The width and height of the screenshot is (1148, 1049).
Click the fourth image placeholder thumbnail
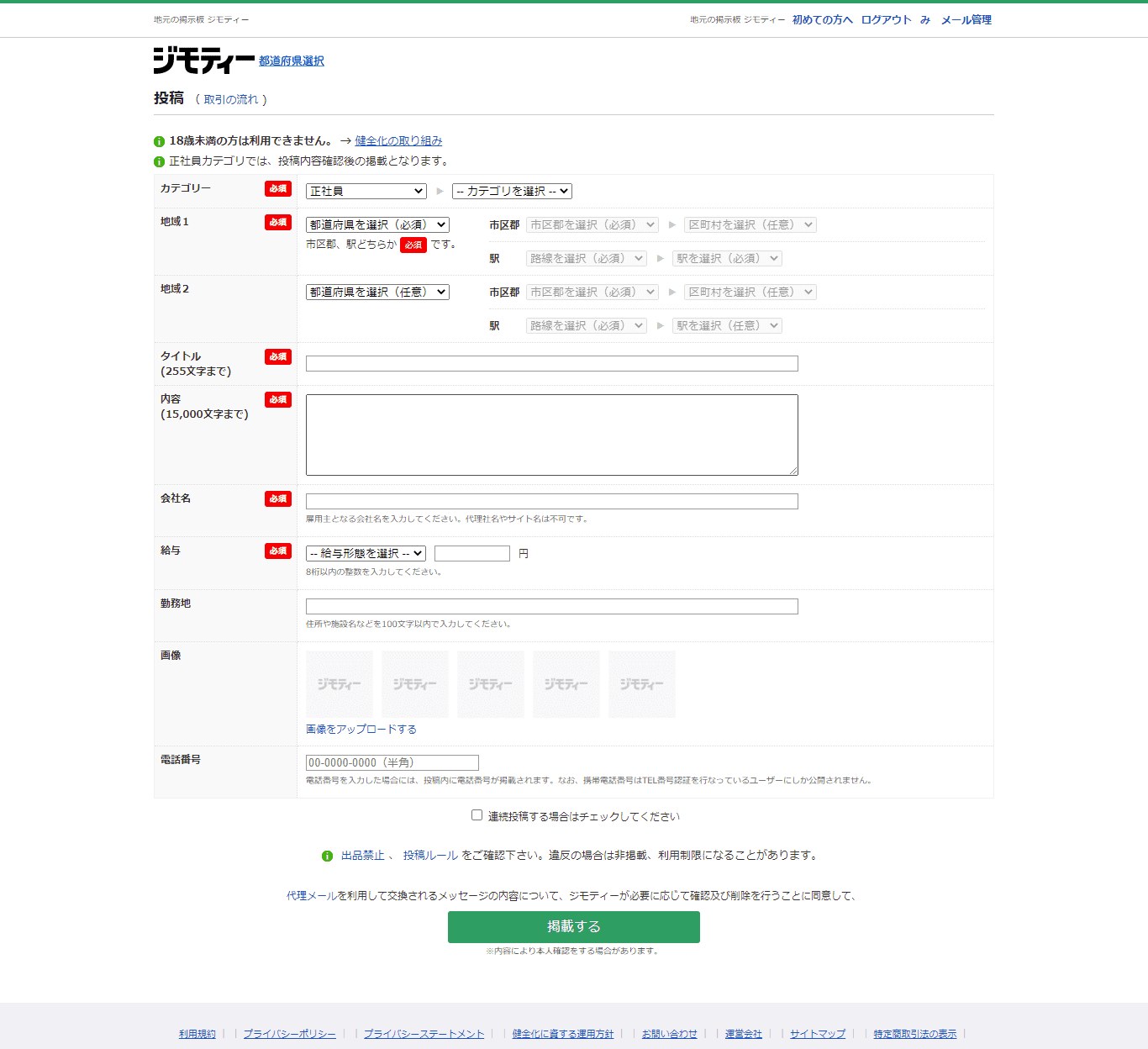566,684
